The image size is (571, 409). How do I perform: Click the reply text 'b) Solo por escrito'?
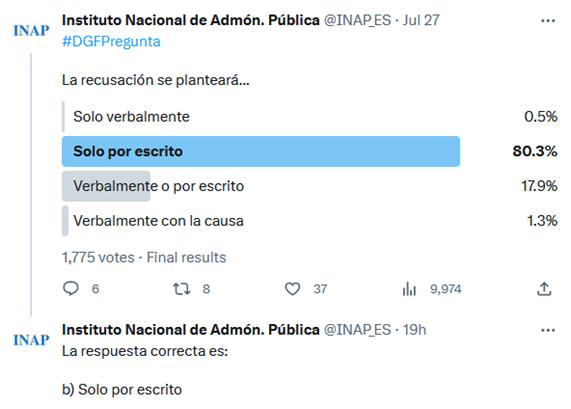coord(122,389)
